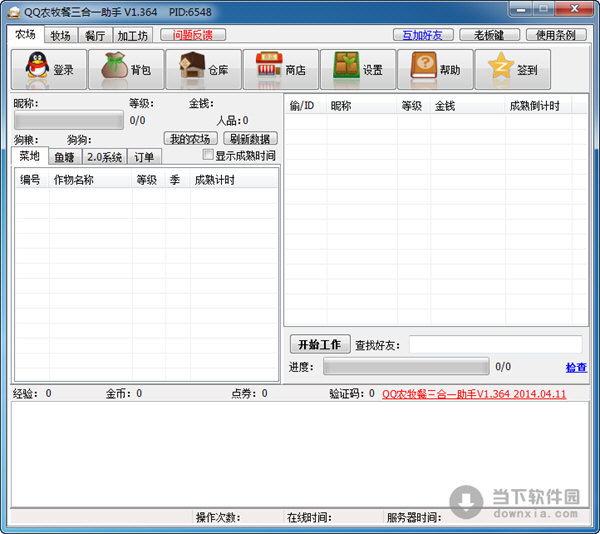
Task: Switch to the 餐厅 tab
Action: coord(95,36)
